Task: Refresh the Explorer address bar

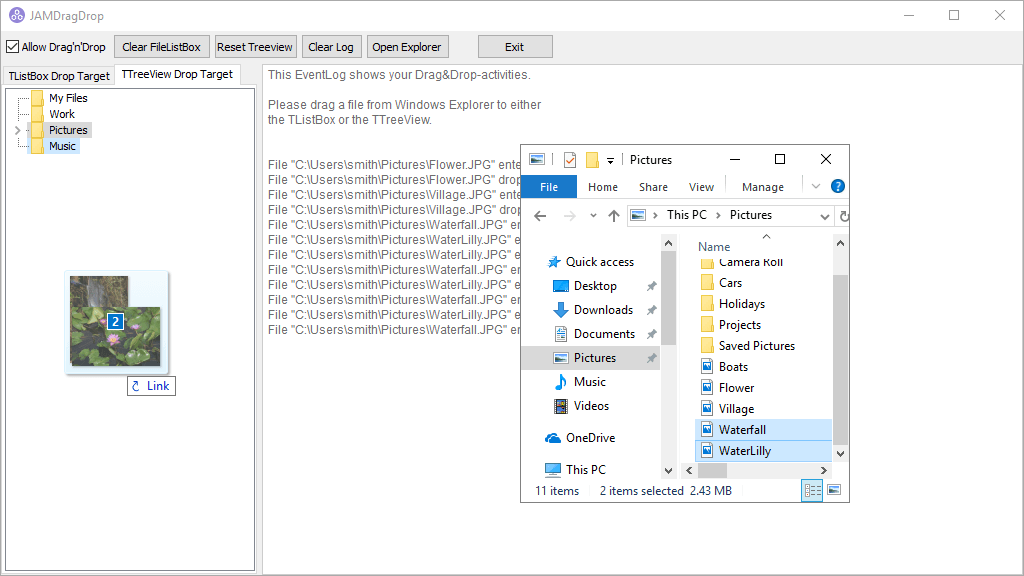Action: pos(844,215)
